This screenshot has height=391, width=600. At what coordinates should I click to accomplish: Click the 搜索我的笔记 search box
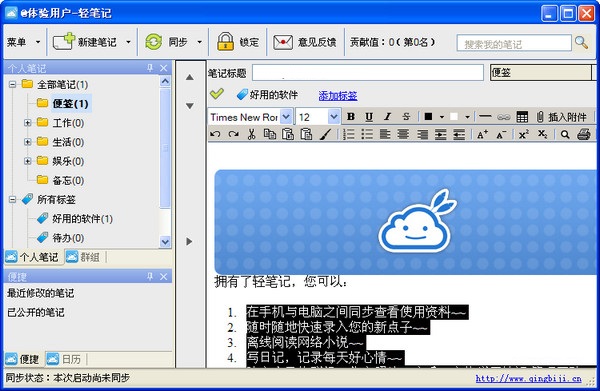pos(514,43)
